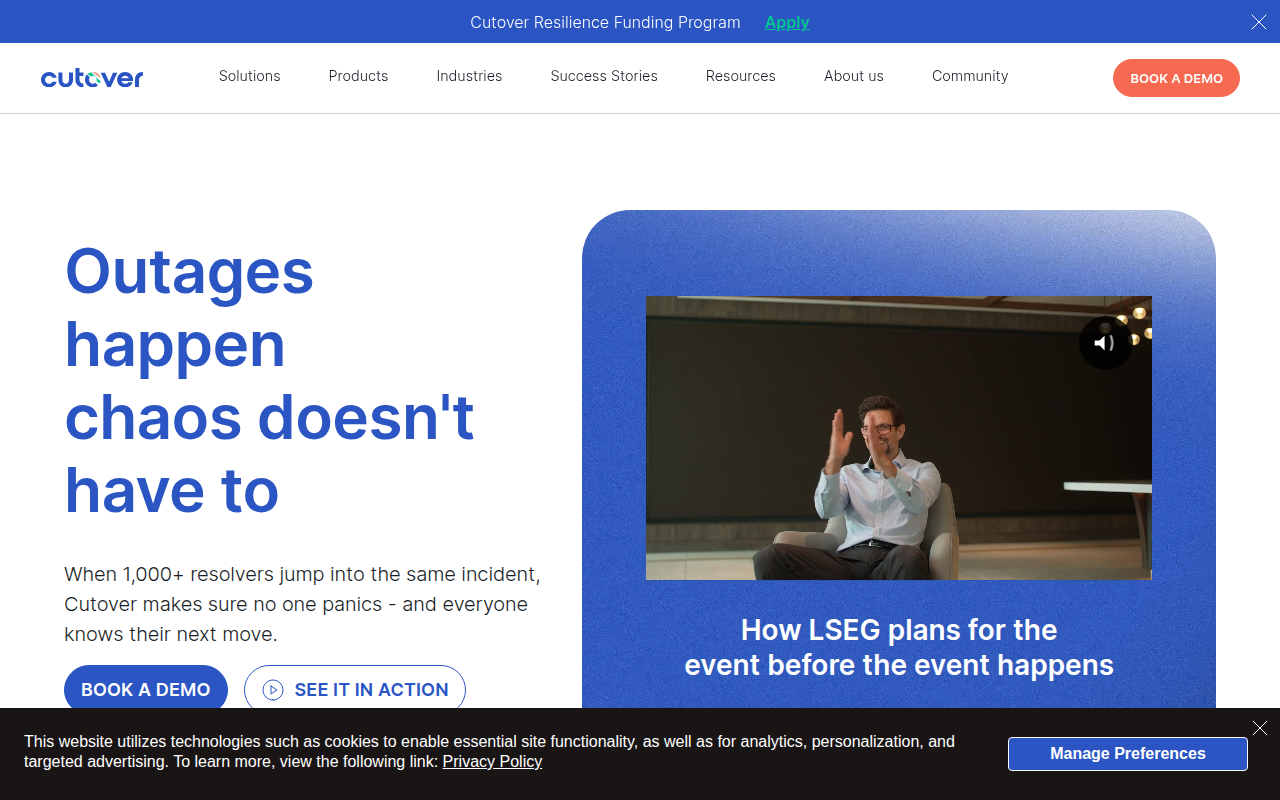Go to the Cutover logo homepage
Screen dimensions: 1280x800
point(92,77)
